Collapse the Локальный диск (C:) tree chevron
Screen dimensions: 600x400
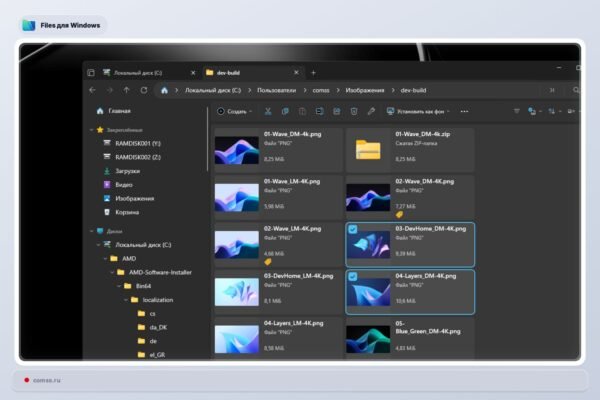tap(98, 245)
